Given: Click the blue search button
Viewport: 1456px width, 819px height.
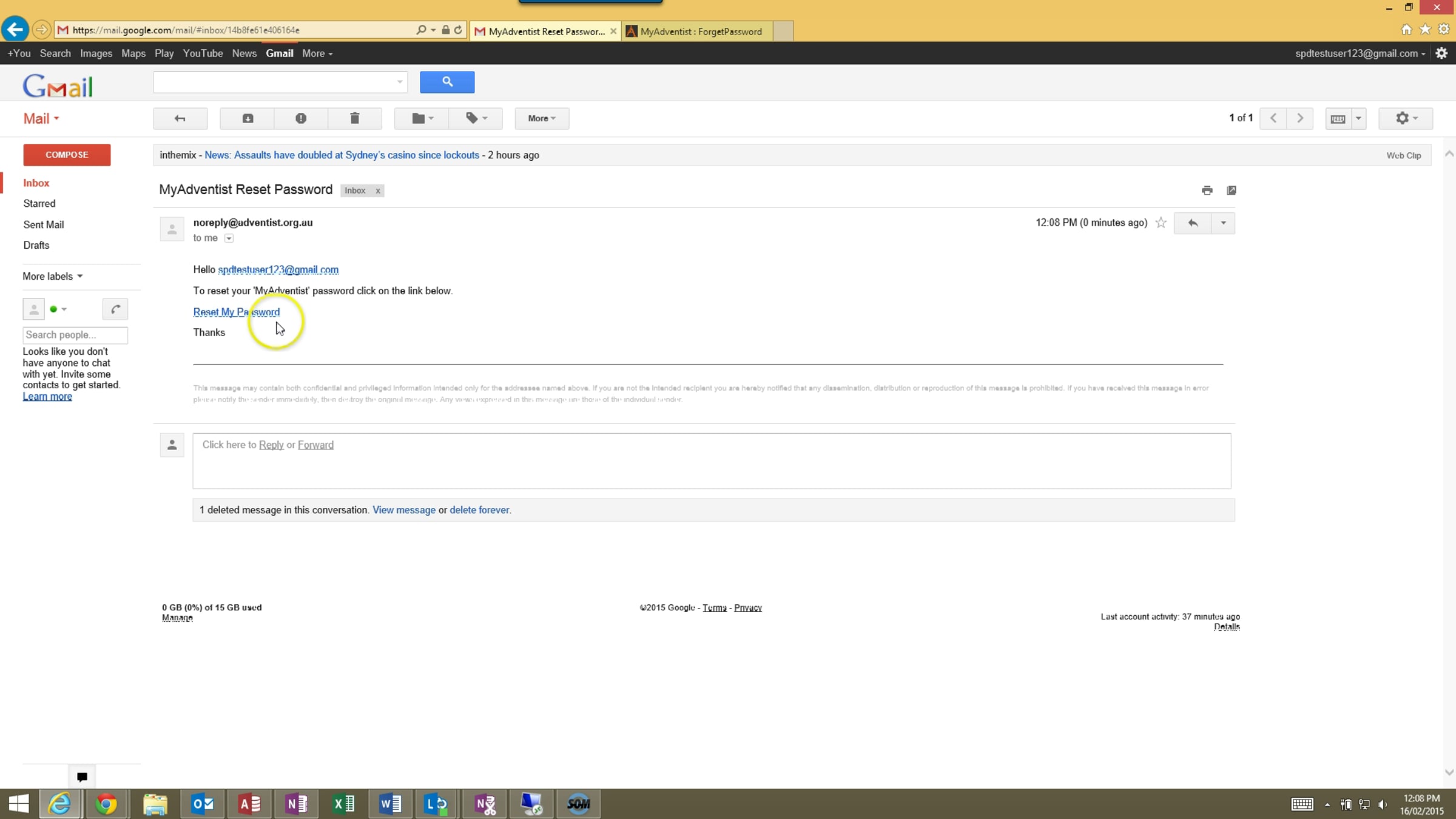Looking at the screenshot, I should pos(447,82).
